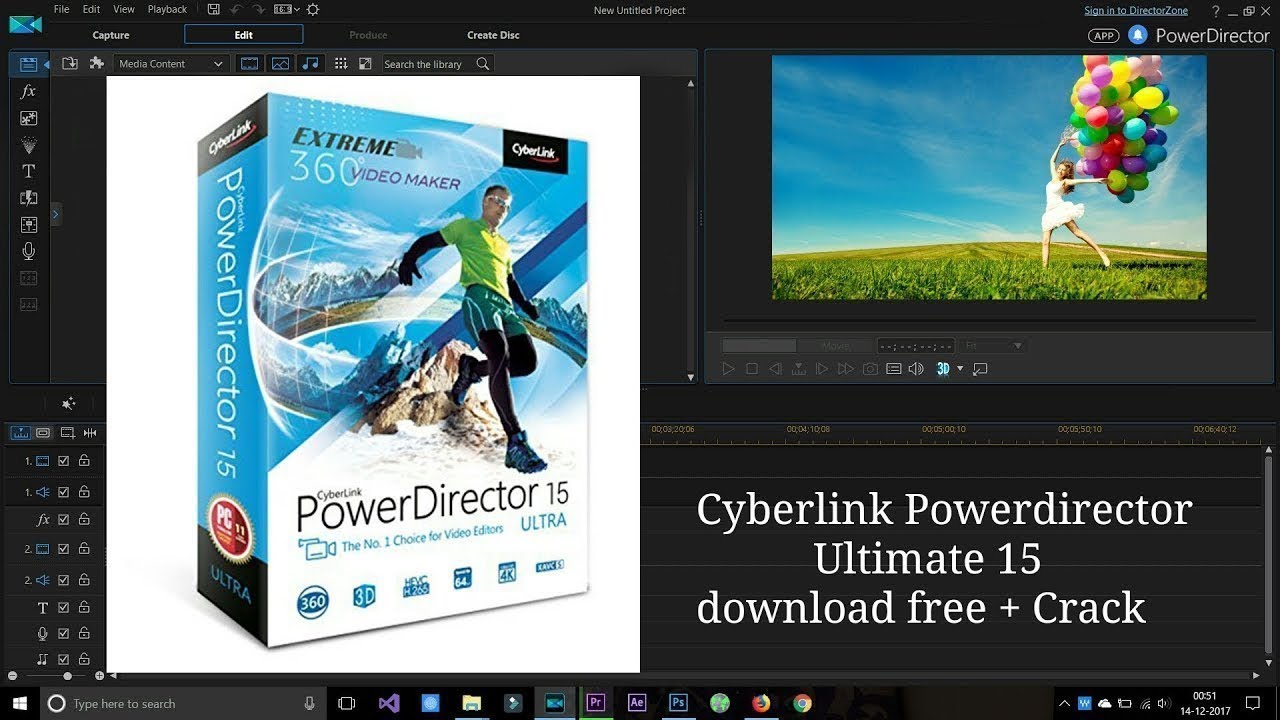The image size is (1280, 720).
Task: Open the Audio Mixing Room
Action: [29, 225]
